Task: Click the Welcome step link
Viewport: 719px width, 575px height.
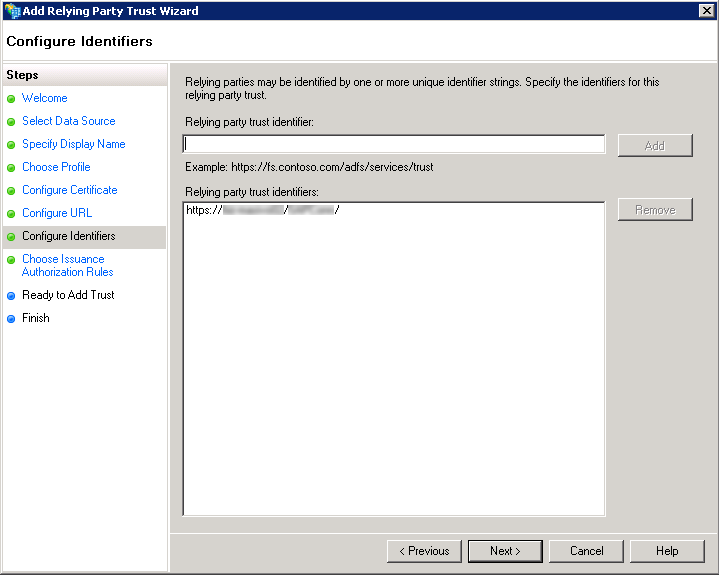Action: [x=44, y=98]
